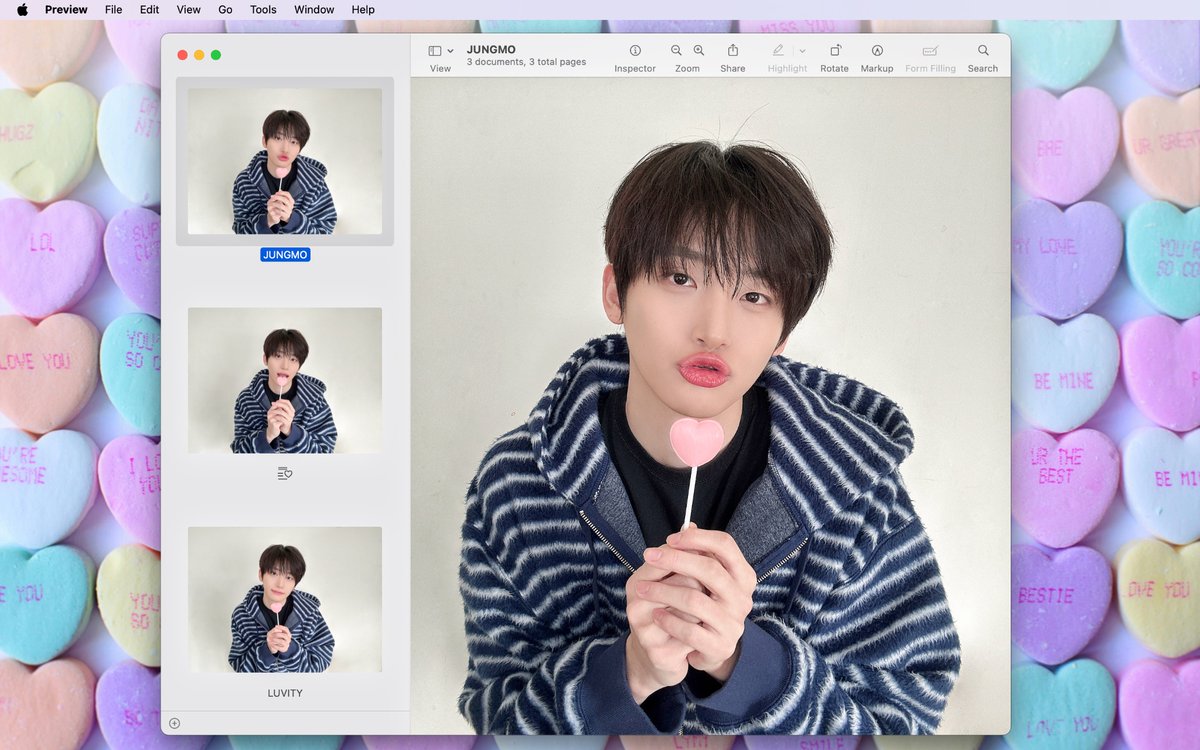Select the Highlight pen tool

point(778,50)
